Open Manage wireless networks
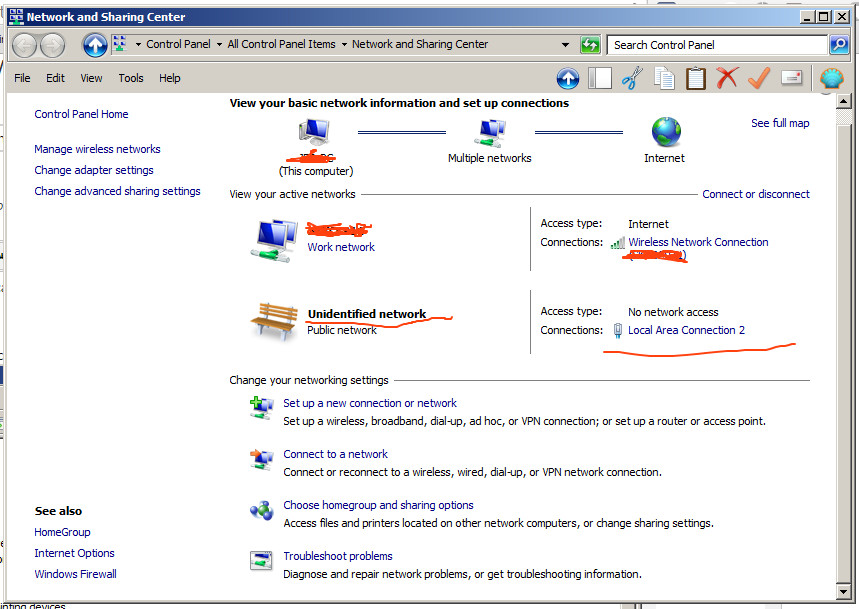859x609 pixels. 97,149
